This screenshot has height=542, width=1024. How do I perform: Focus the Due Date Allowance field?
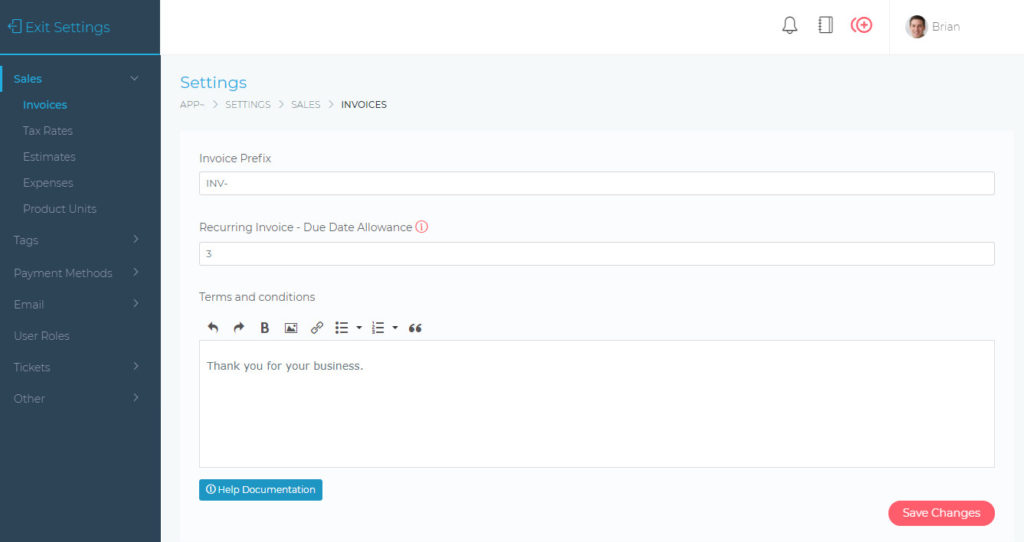coord(597,254)
